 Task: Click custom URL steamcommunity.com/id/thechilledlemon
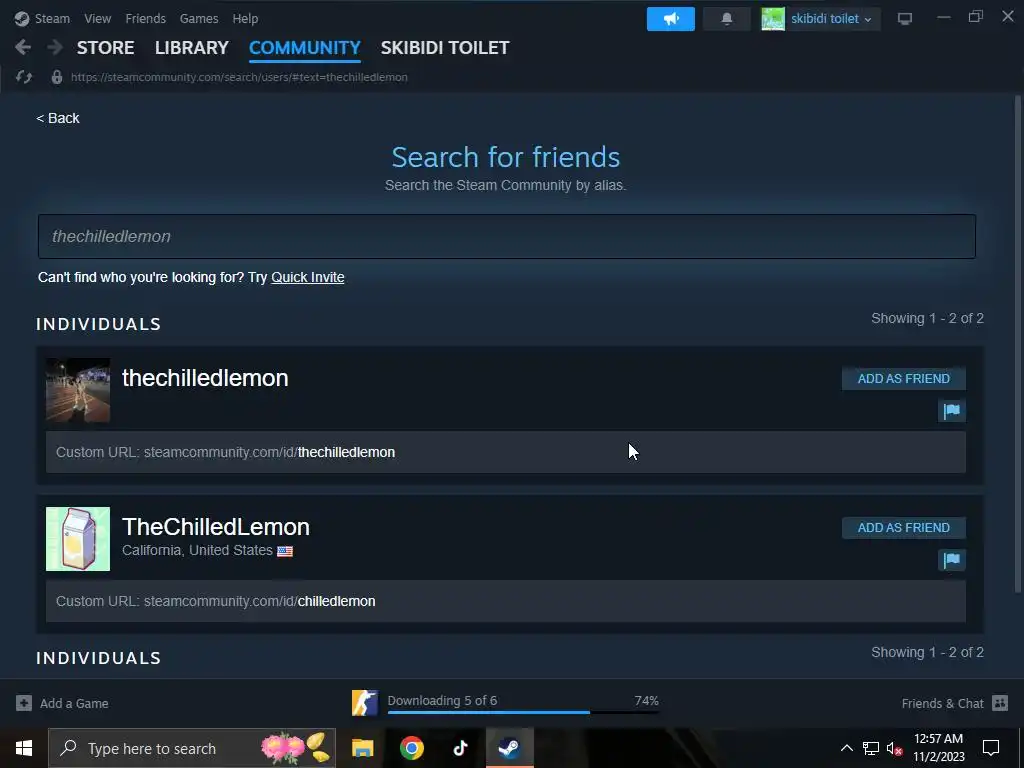click(225, 452)
